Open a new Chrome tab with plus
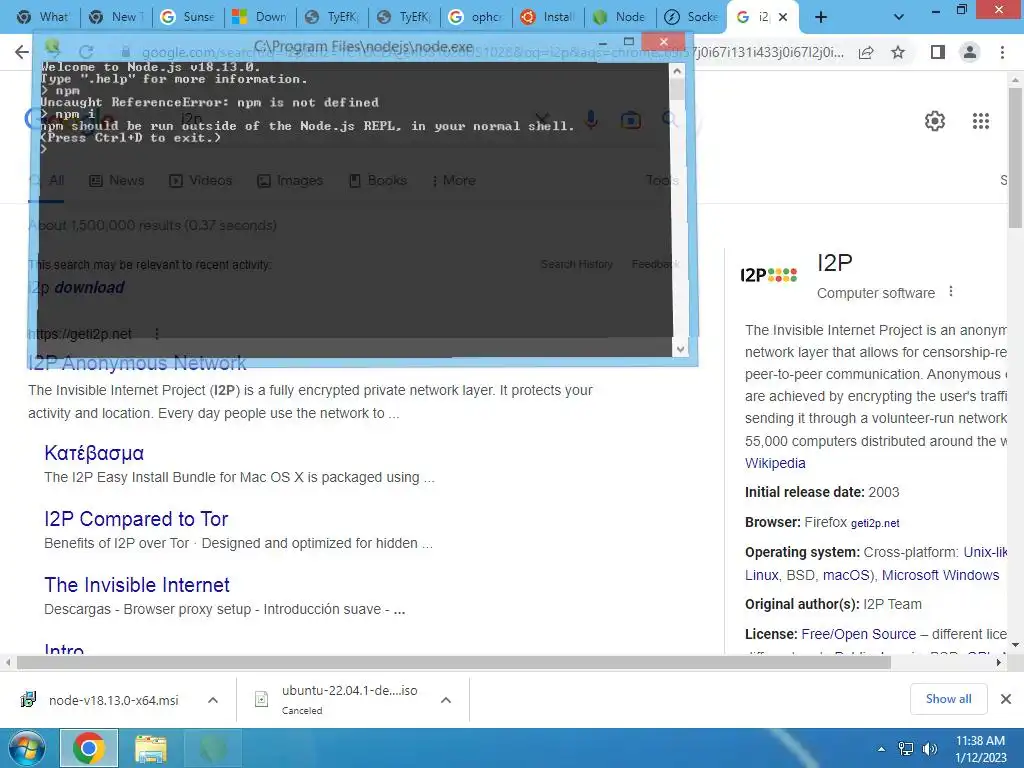The height and width of the screenshot is (768, 1024). pyautogui.click(x=821, y=17)
